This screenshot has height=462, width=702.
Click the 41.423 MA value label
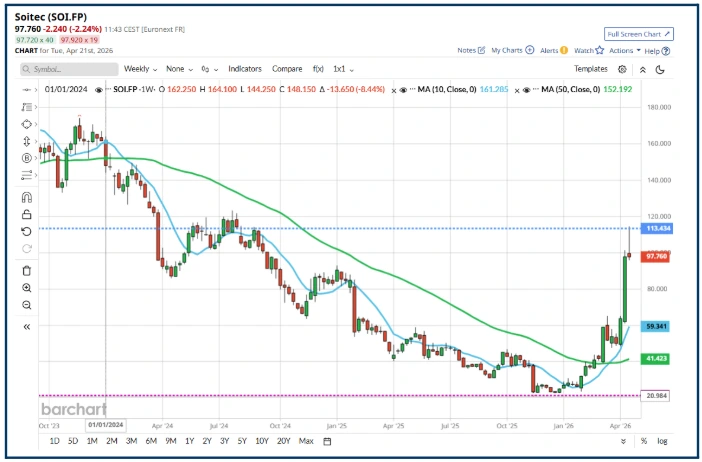(x=655, y=359)
